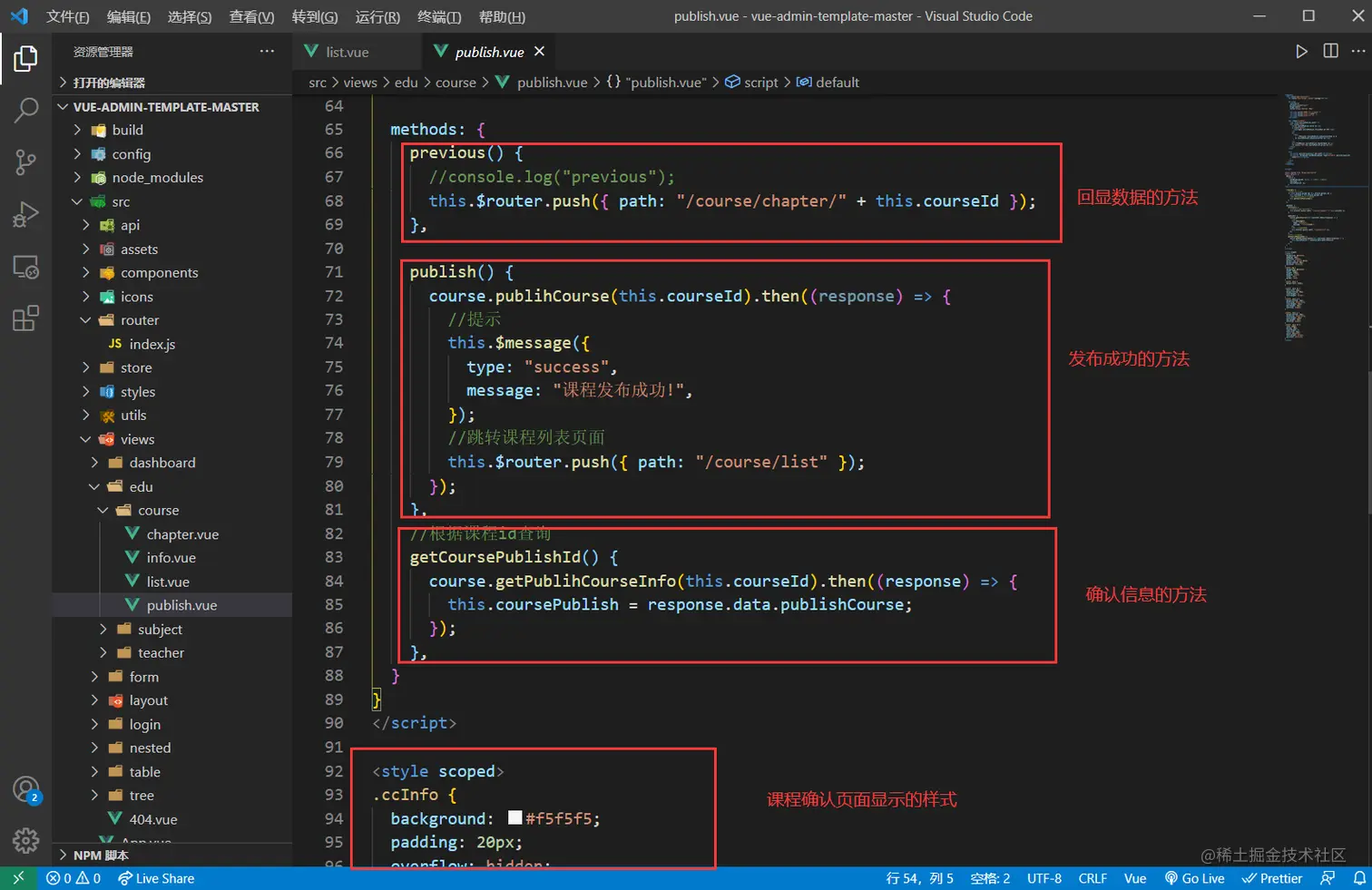Open the 查看(V) menu
Viewport: 1372px width, 890px height.
tap(251, 16)
